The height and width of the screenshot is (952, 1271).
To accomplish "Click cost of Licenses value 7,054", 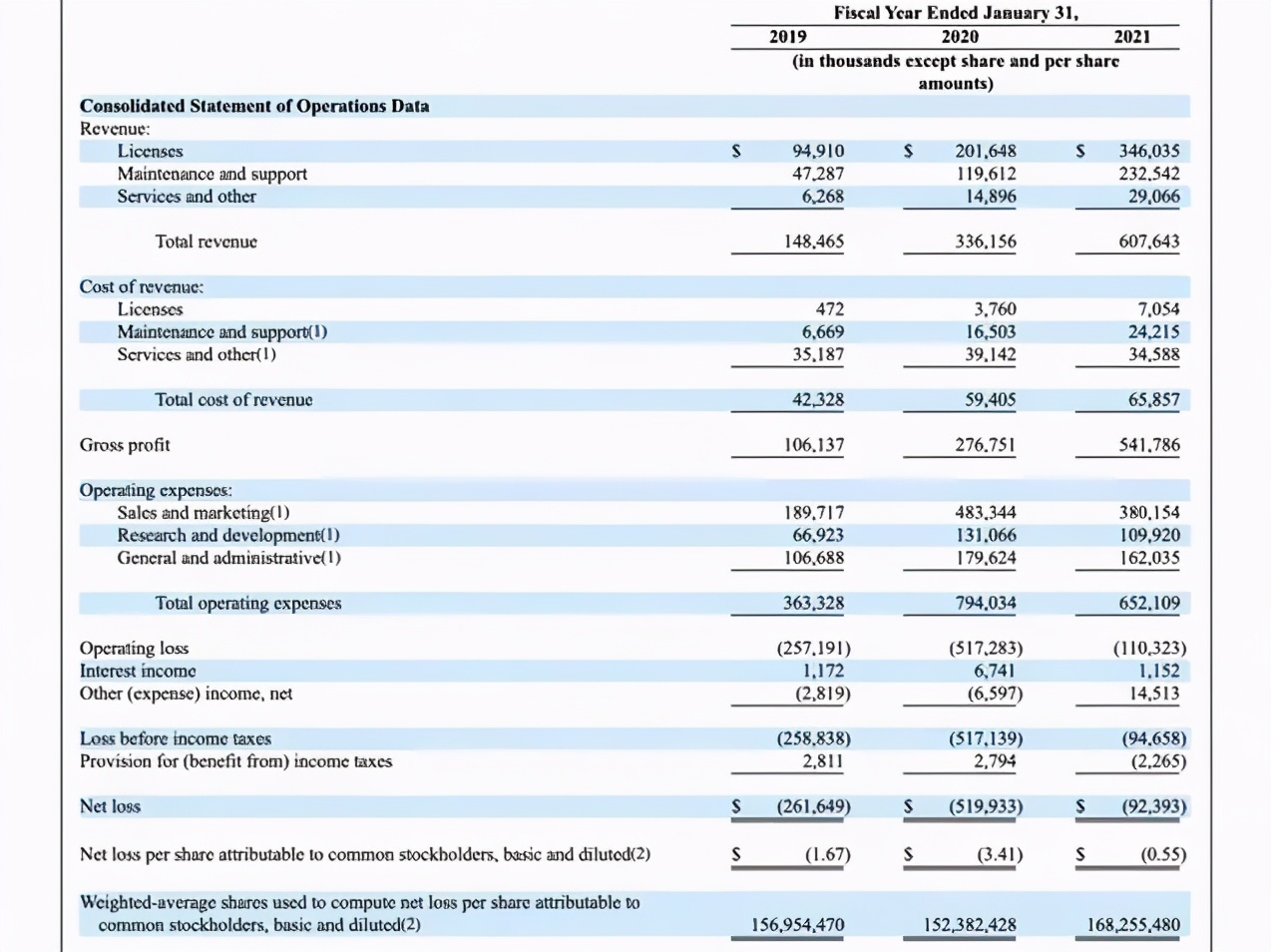I will tap(1158, 309).
